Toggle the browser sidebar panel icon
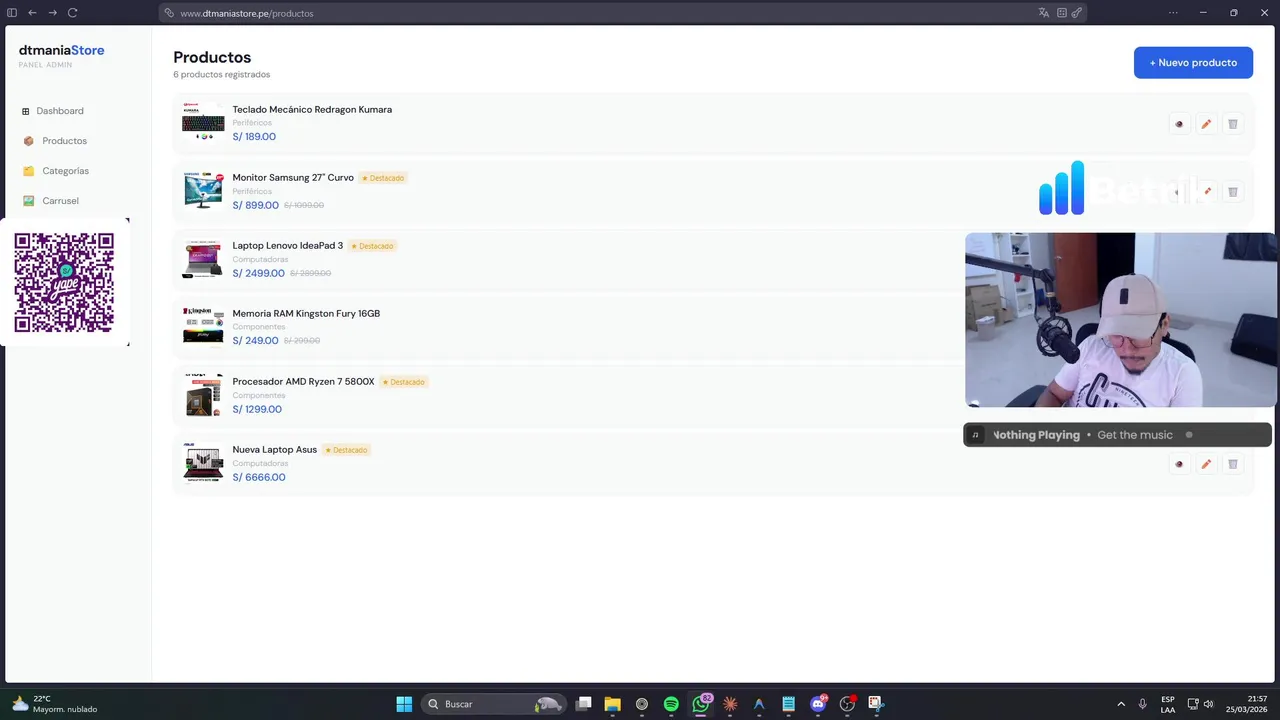Image resolution: width=1280 pixels, height=720 pixels. click(x=12, y=13)
